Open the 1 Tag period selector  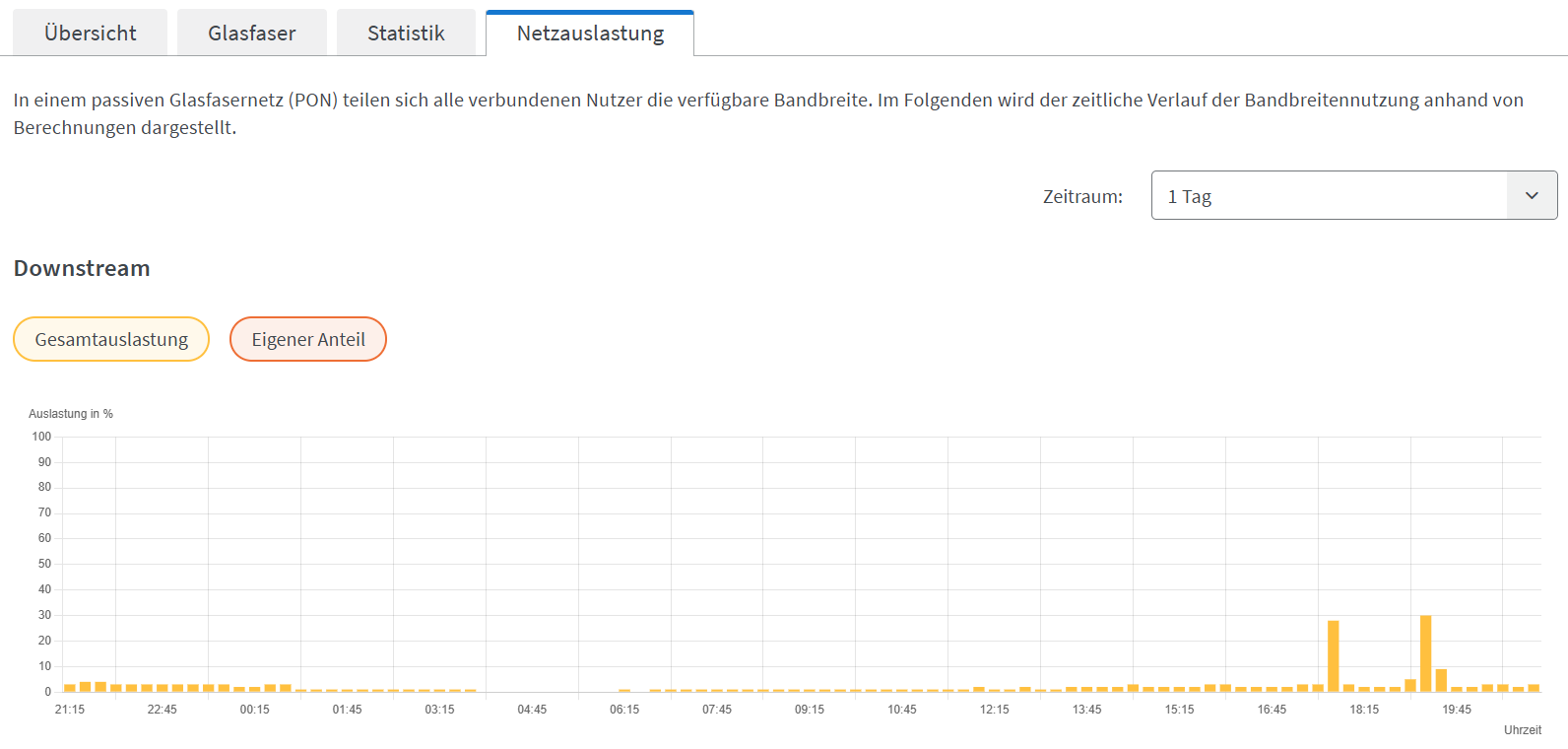1354,195
